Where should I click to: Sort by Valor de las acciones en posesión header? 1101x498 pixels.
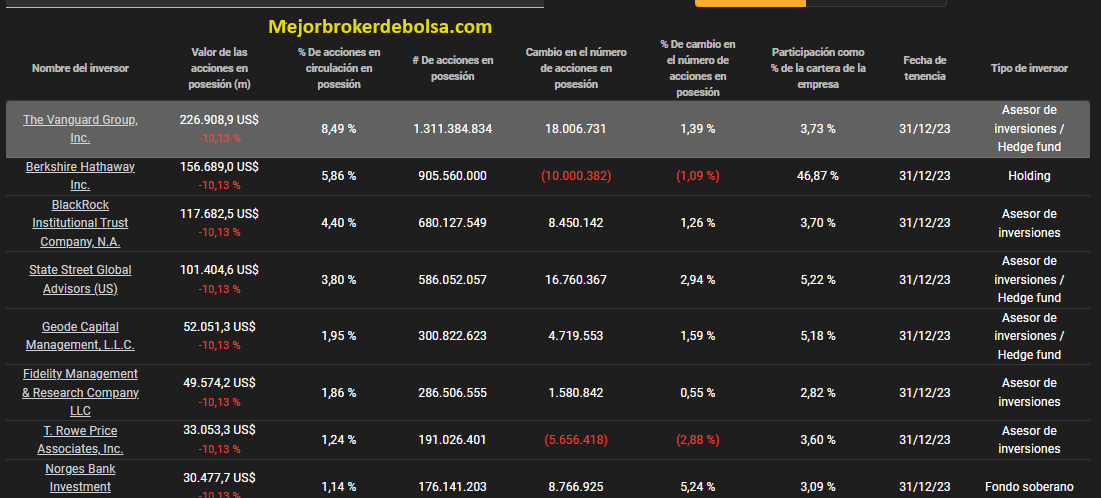(x=219, y=68)
